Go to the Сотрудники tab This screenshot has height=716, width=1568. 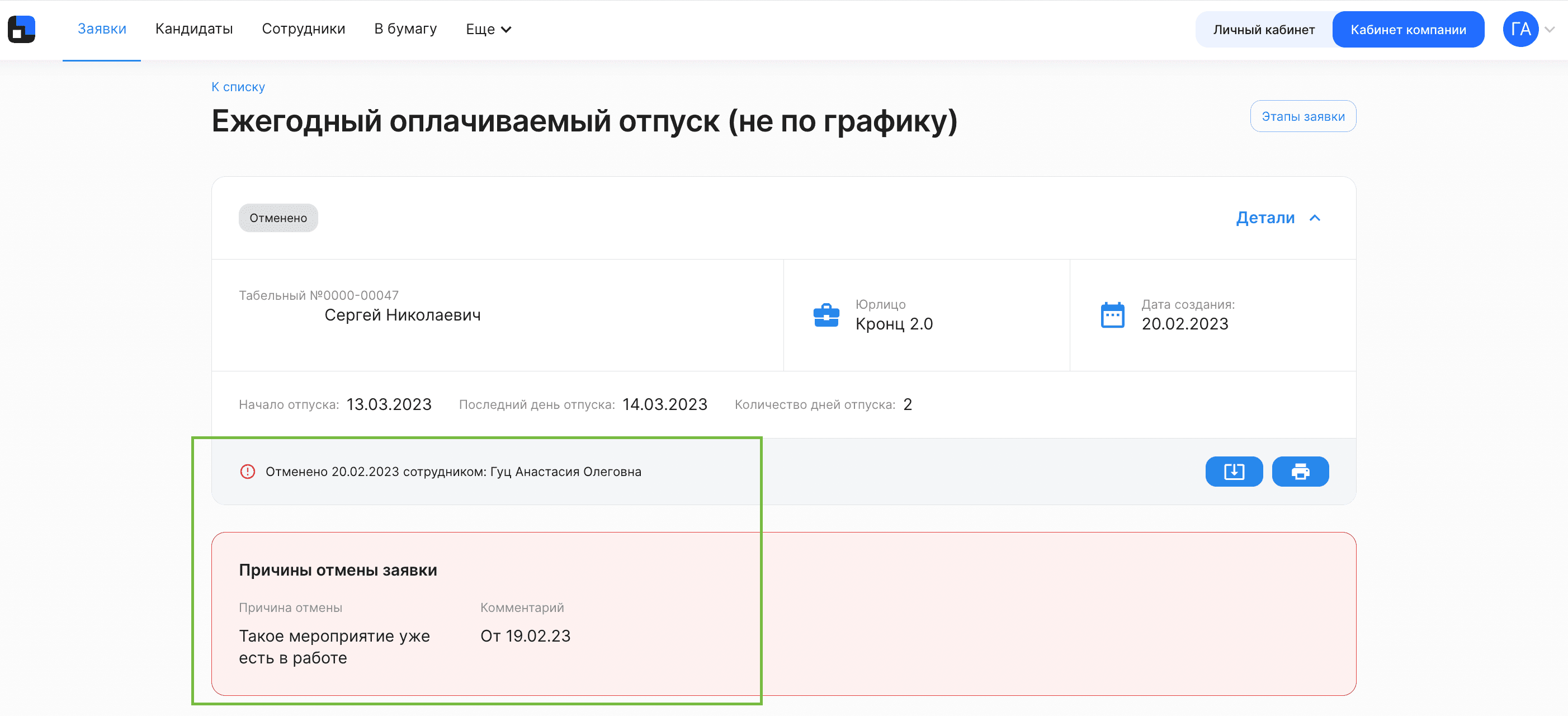pos(303,29)
